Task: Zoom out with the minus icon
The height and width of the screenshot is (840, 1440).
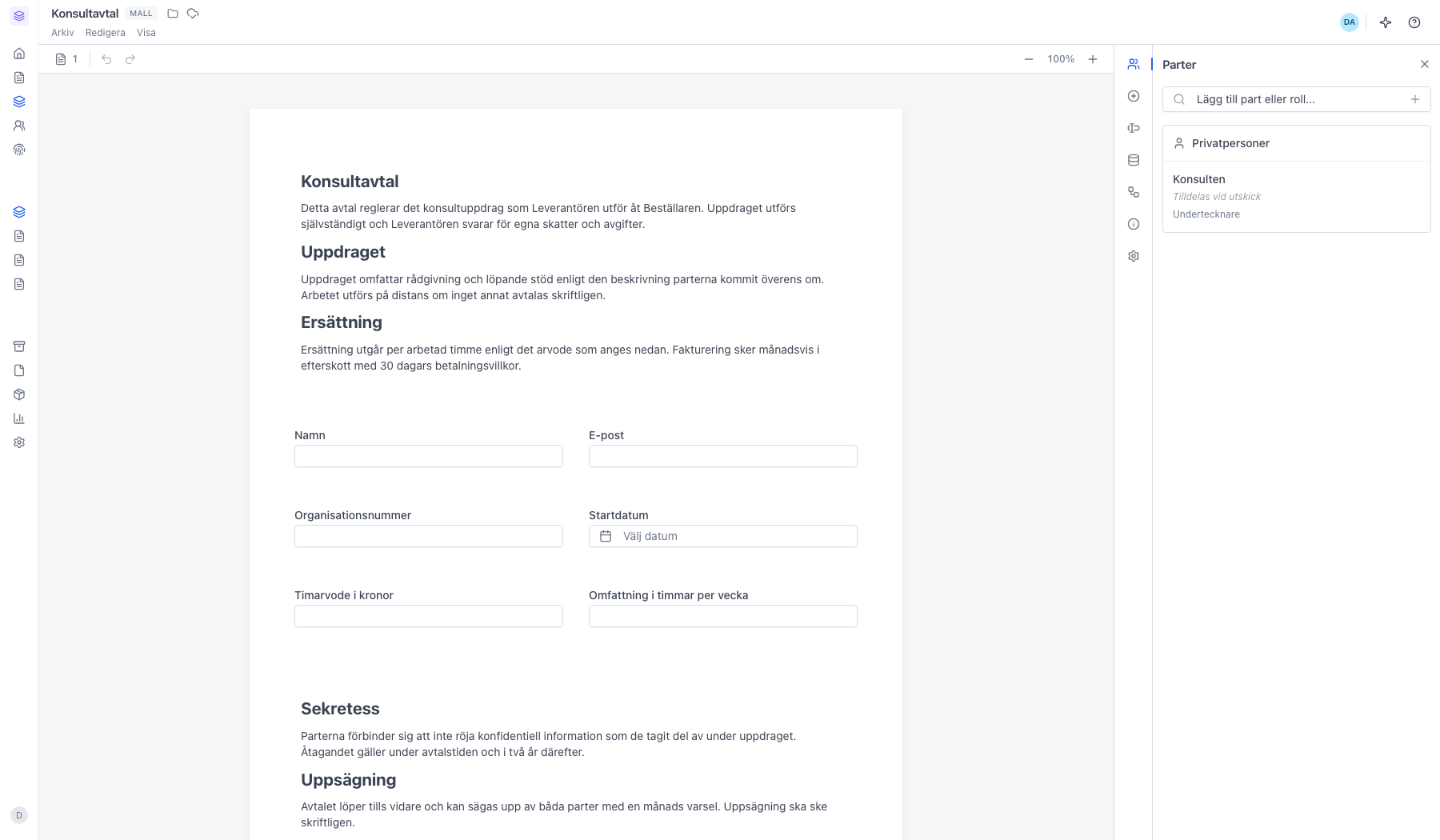Action: pos(1029,59)
